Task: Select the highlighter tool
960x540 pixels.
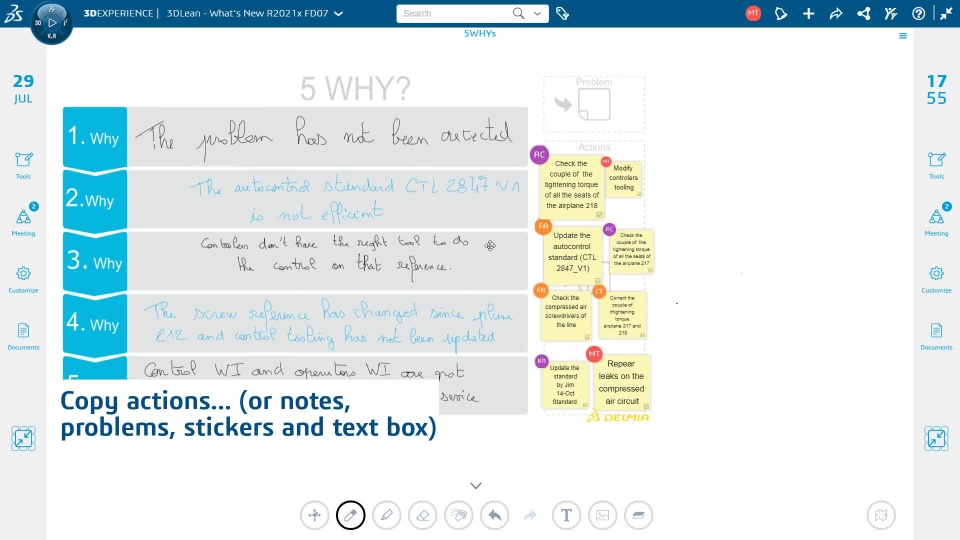Action: (x=387, y=516)
